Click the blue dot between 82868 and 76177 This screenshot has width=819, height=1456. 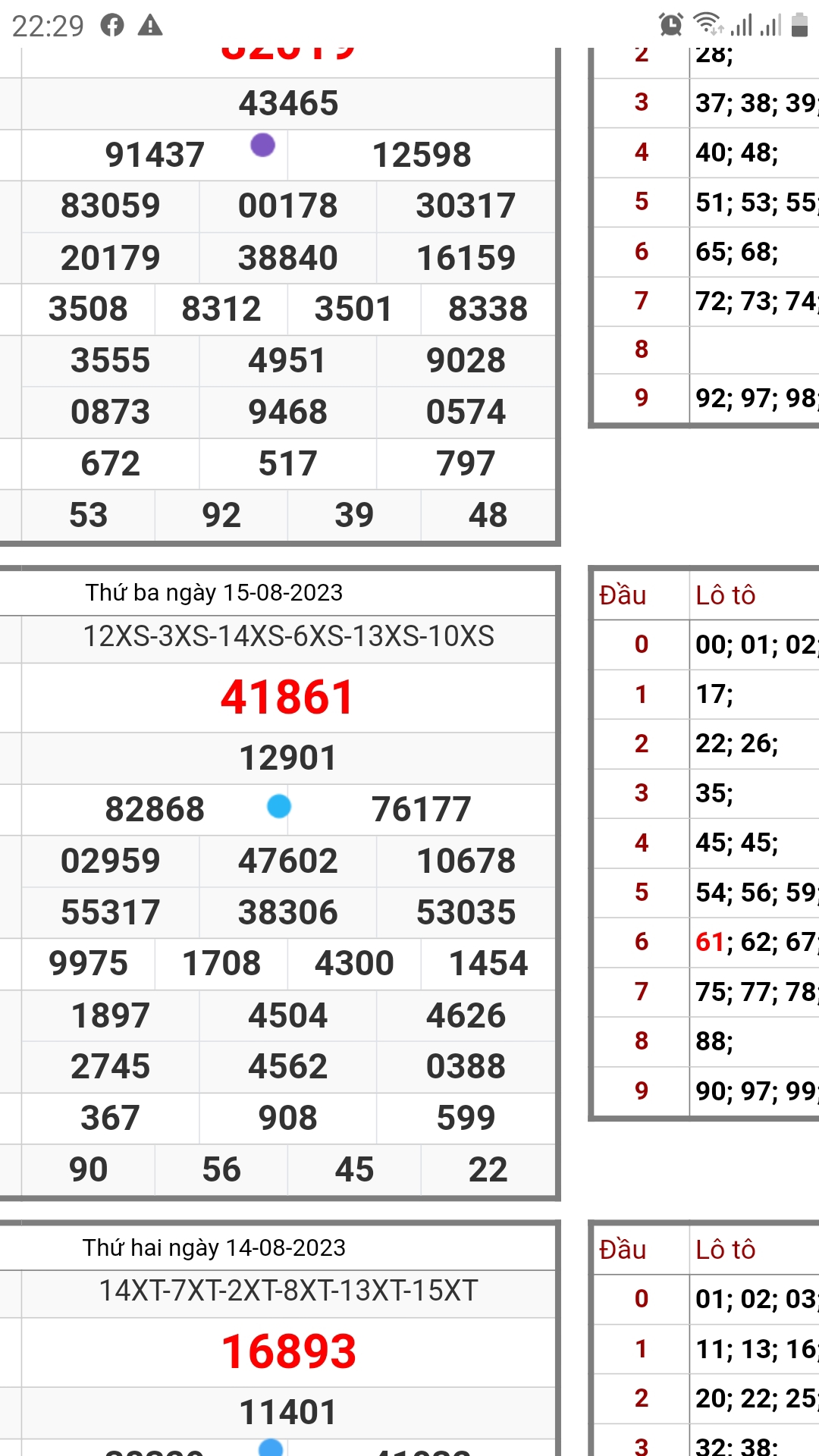tap(279, 805)
